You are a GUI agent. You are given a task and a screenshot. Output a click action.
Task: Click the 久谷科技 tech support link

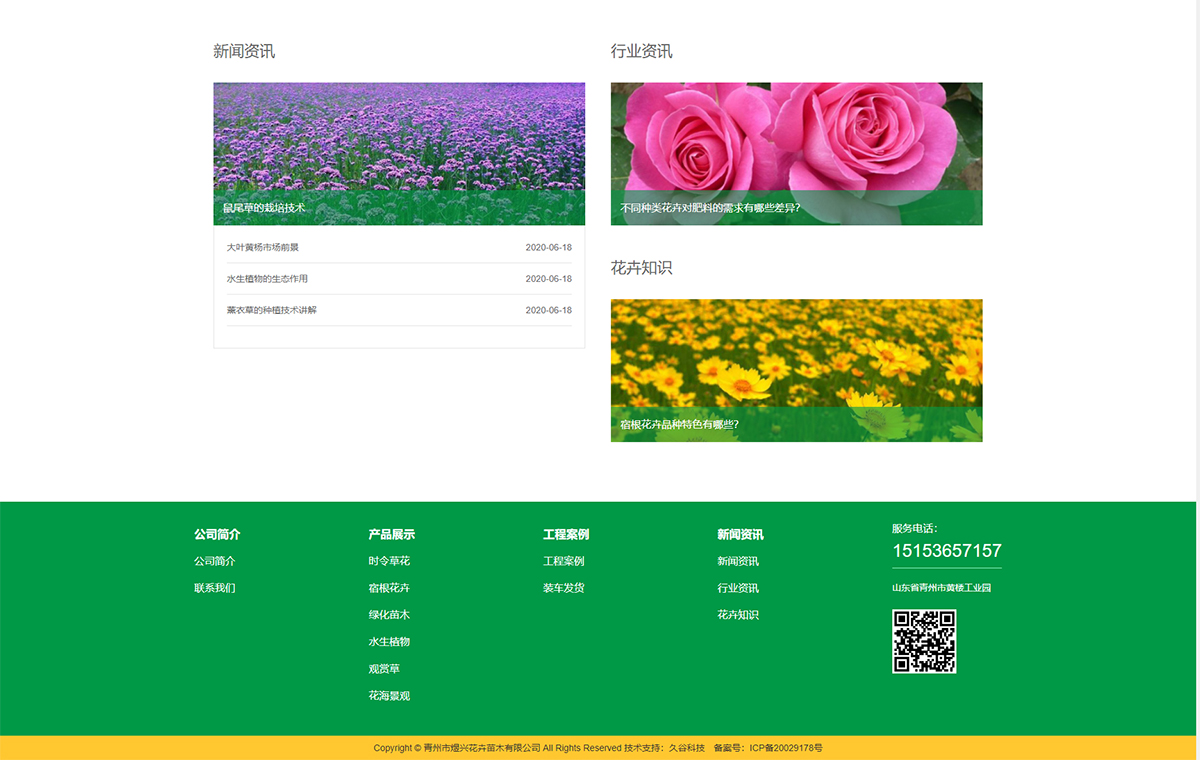(687, 748)
